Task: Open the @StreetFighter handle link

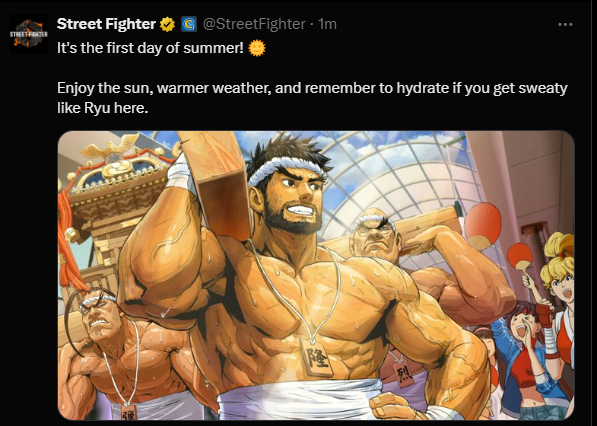Action: 254,24
